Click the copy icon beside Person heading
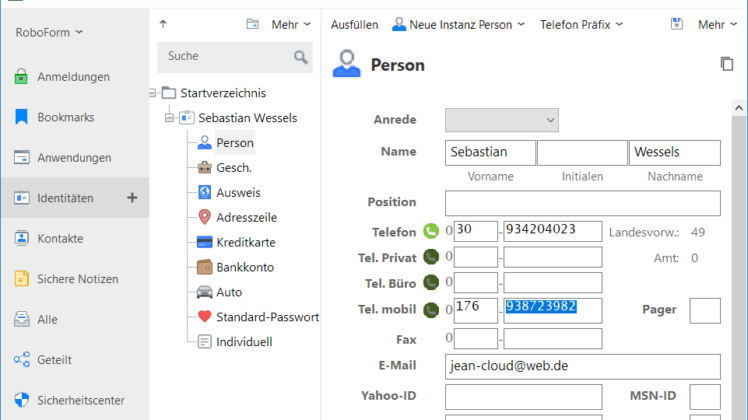748x420 pixels. pos(727,64)
